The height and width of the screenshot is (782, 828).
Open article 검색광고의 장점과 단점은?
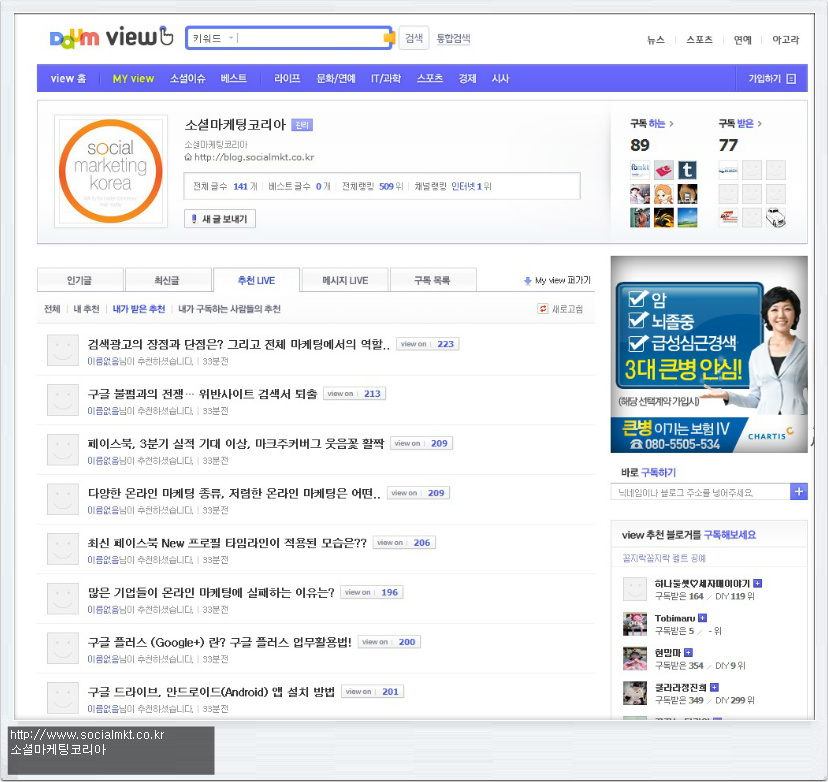click(239, 344)
